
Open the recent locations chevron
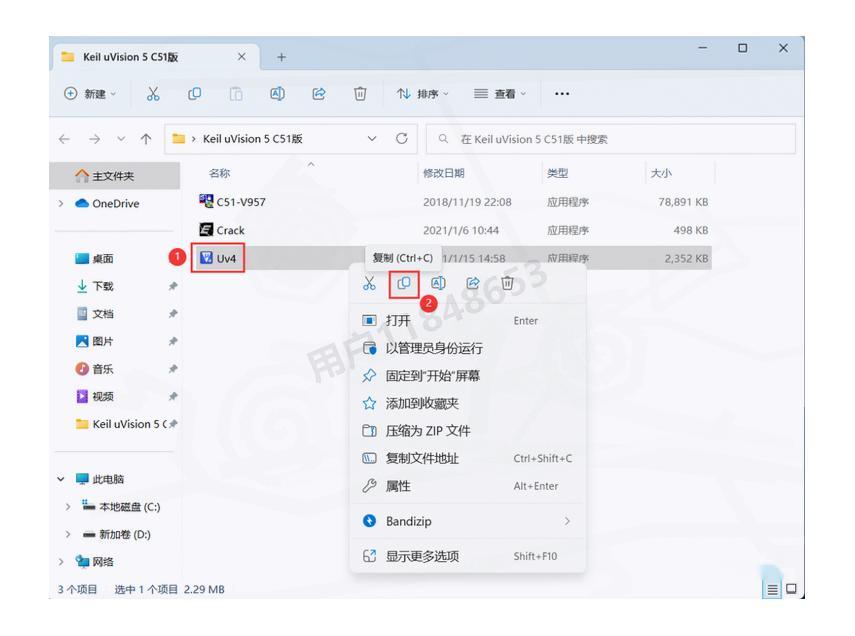coord(121,139)
